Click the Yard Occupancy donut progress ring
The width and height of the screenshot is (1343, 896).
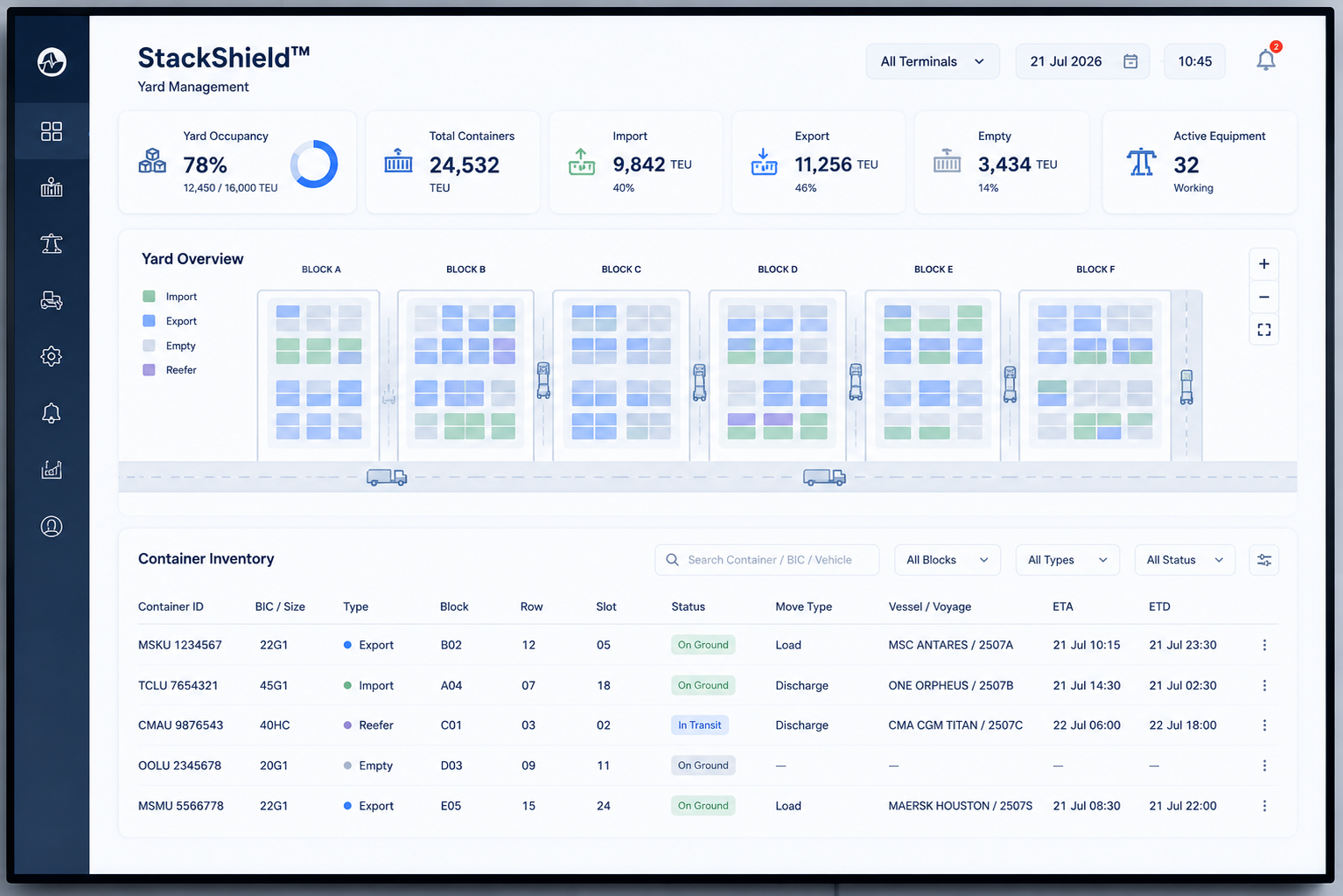coord(314,164)
